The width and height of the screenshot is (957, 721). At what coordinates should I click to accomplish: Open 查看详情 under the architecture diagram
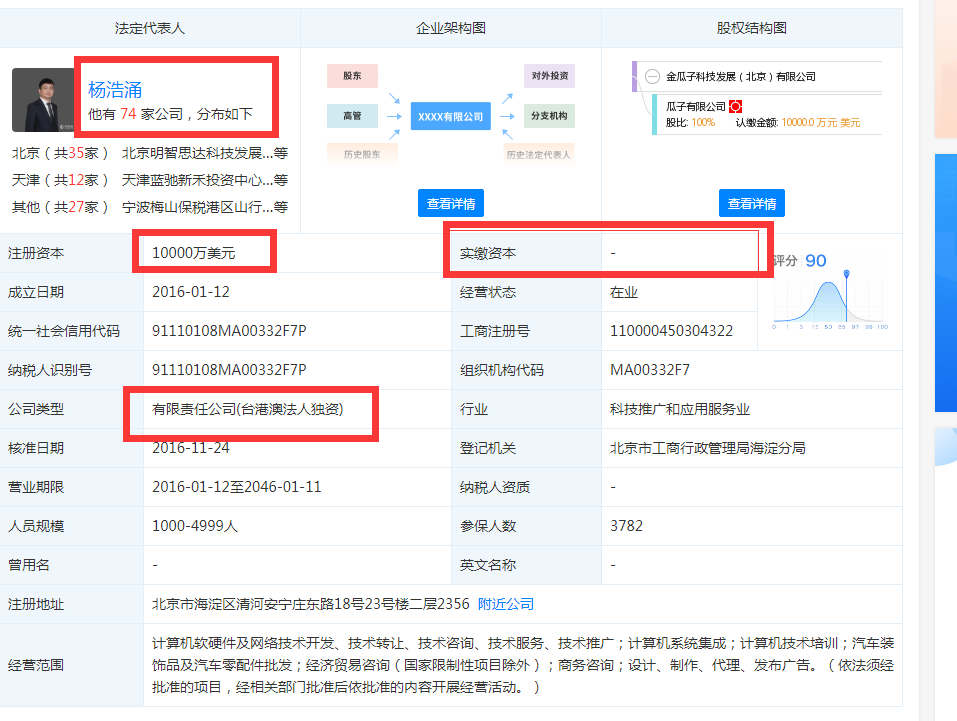click(450, 203)
